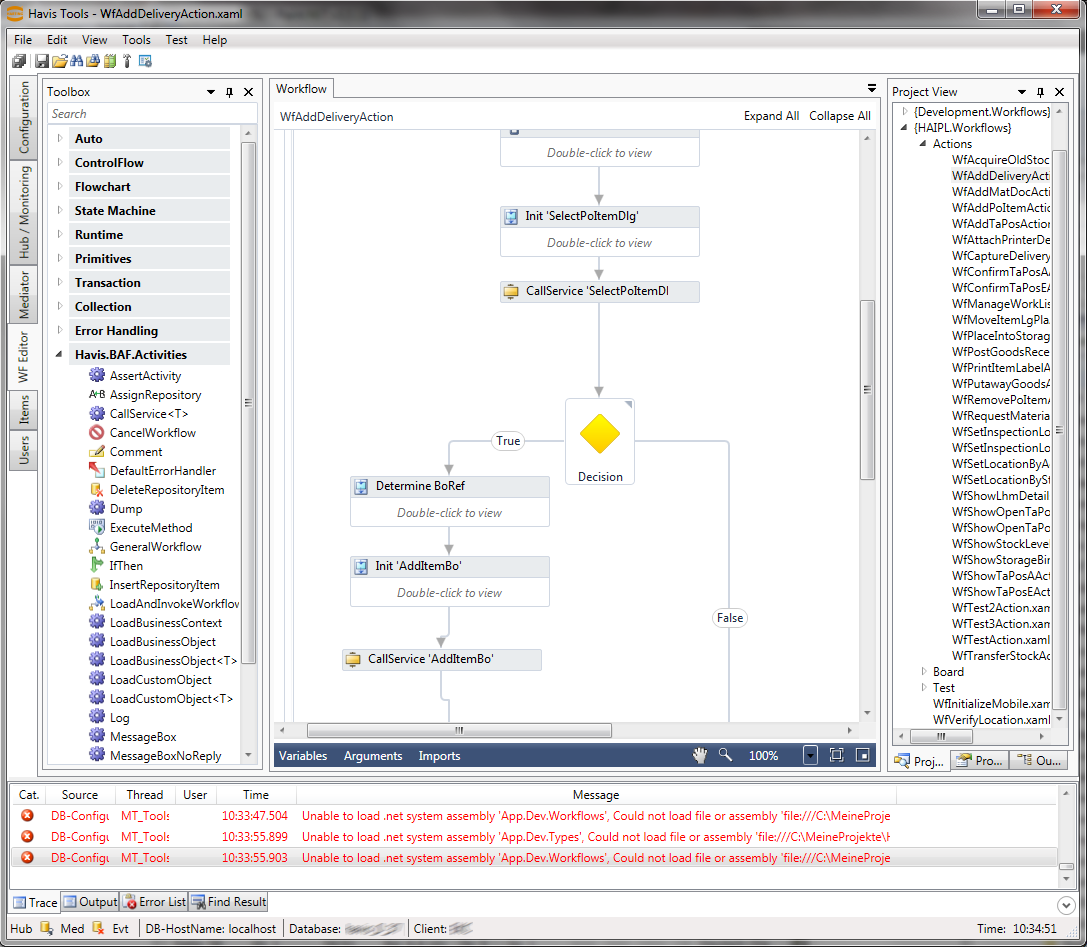Toggle the overview map button in designer
The width and height of the screenshot is (1087, 947).
pos(862,756)
